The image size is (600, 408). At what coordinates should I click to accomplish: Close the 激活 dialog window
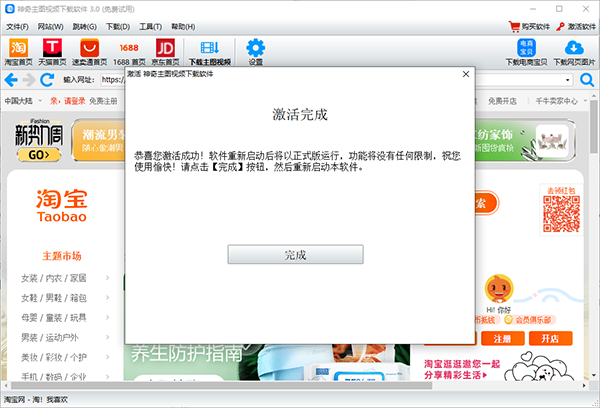[x=465, y=74]
